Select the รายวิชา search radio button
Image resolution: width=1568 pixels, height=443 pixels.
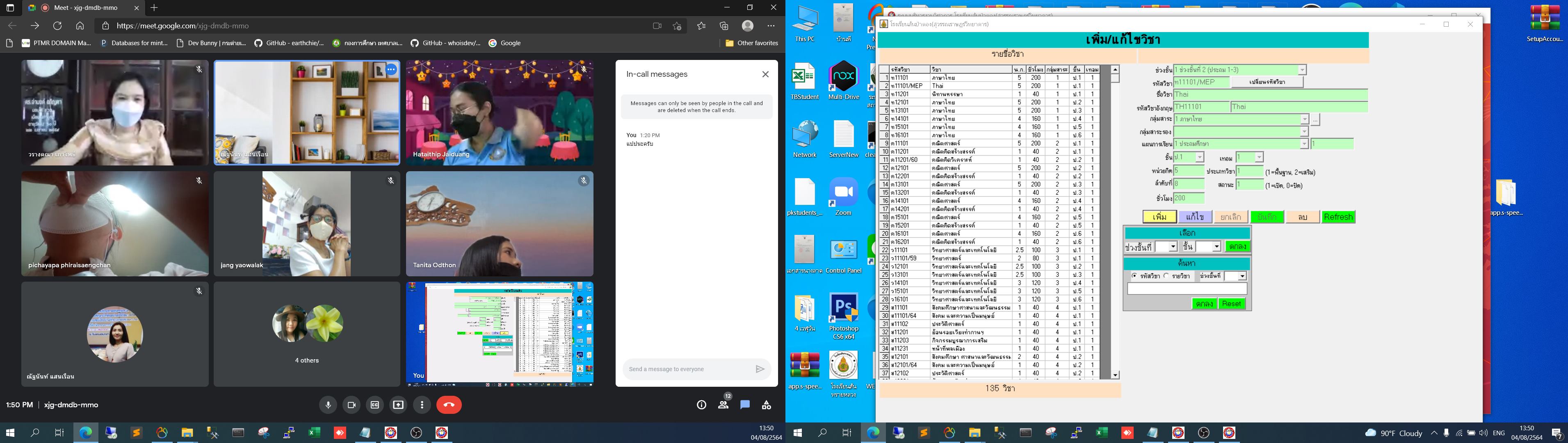pos(1166,276)
